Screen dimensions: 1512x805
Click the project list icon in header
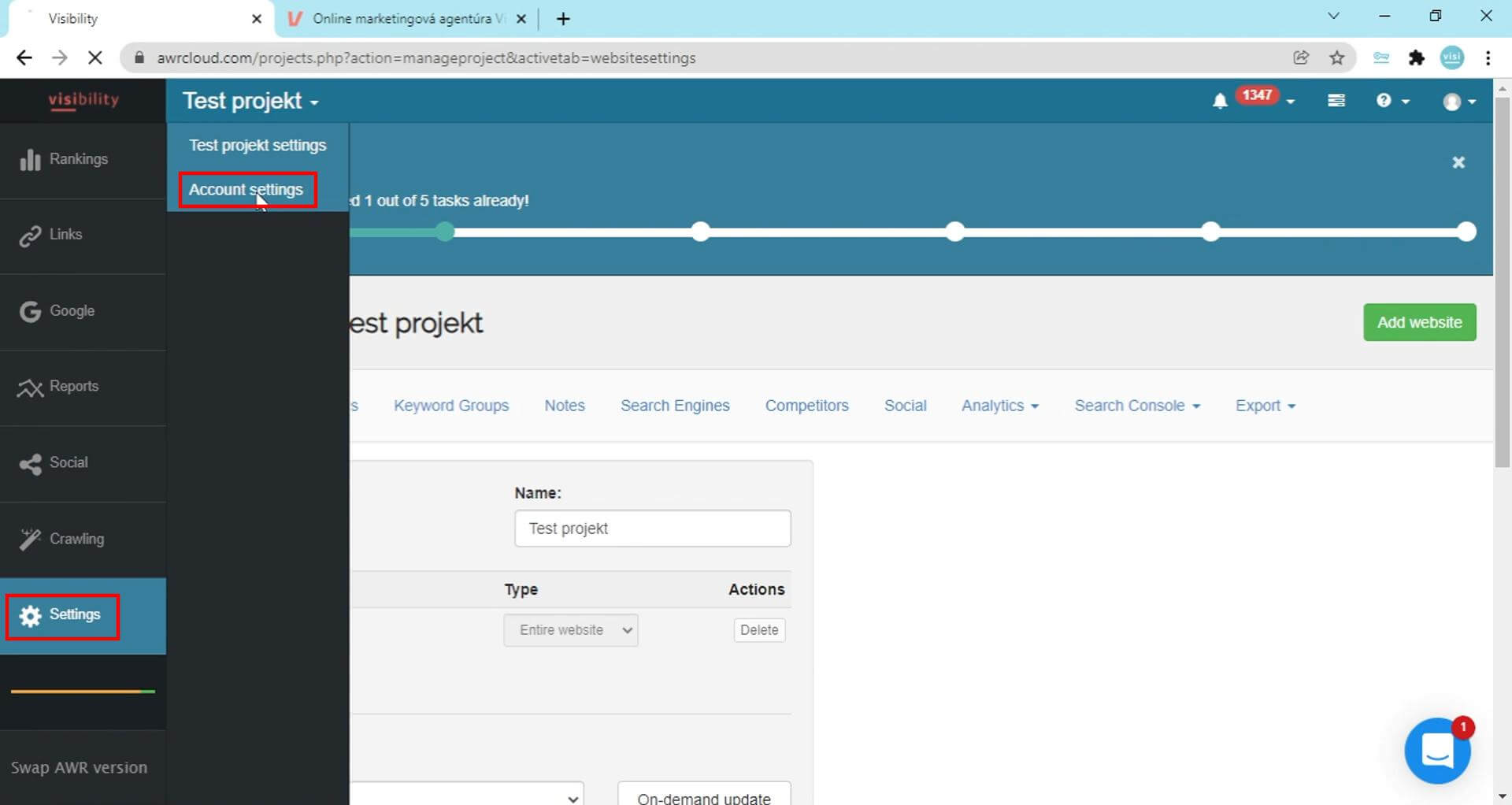click(x=1336, y=101)
